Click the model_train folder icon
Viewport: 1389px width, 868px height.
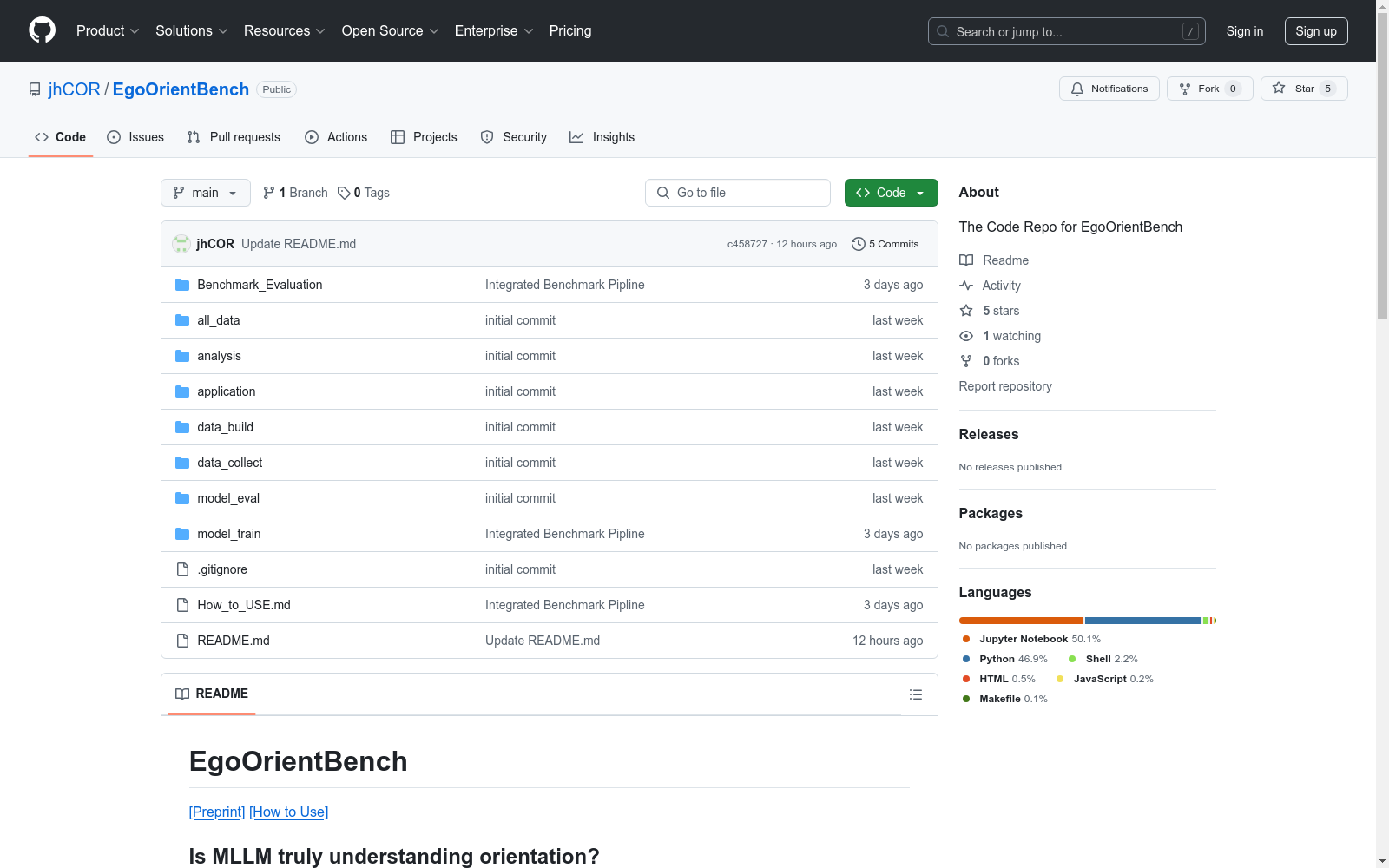point(182,534)
